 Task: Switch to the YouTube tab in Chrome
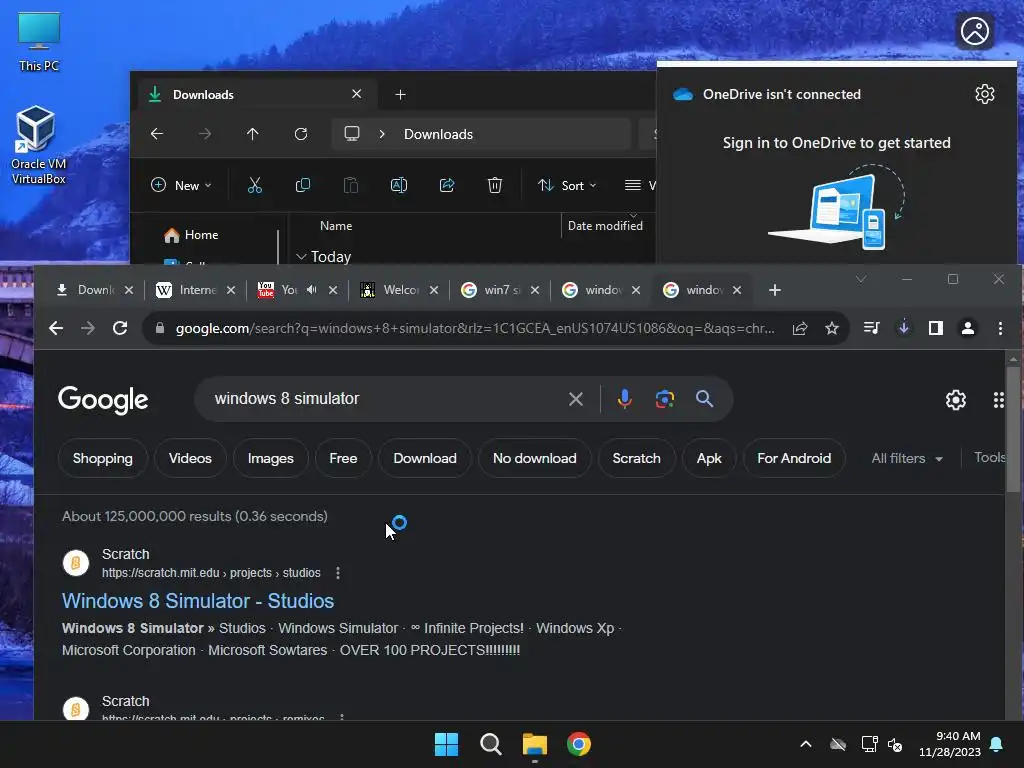(281, 290)
